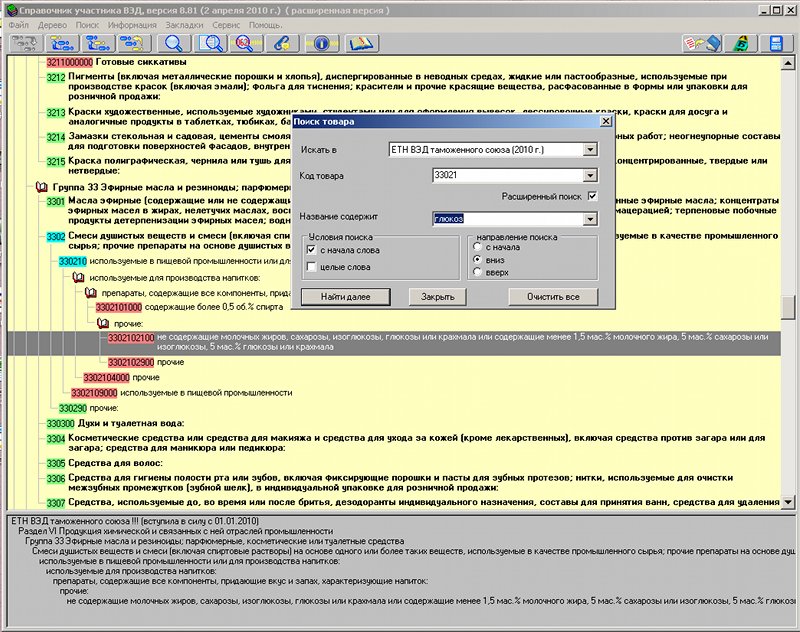Select tree item code 330210
Viewport: 800px width, 632px height.
click(73, 262)
